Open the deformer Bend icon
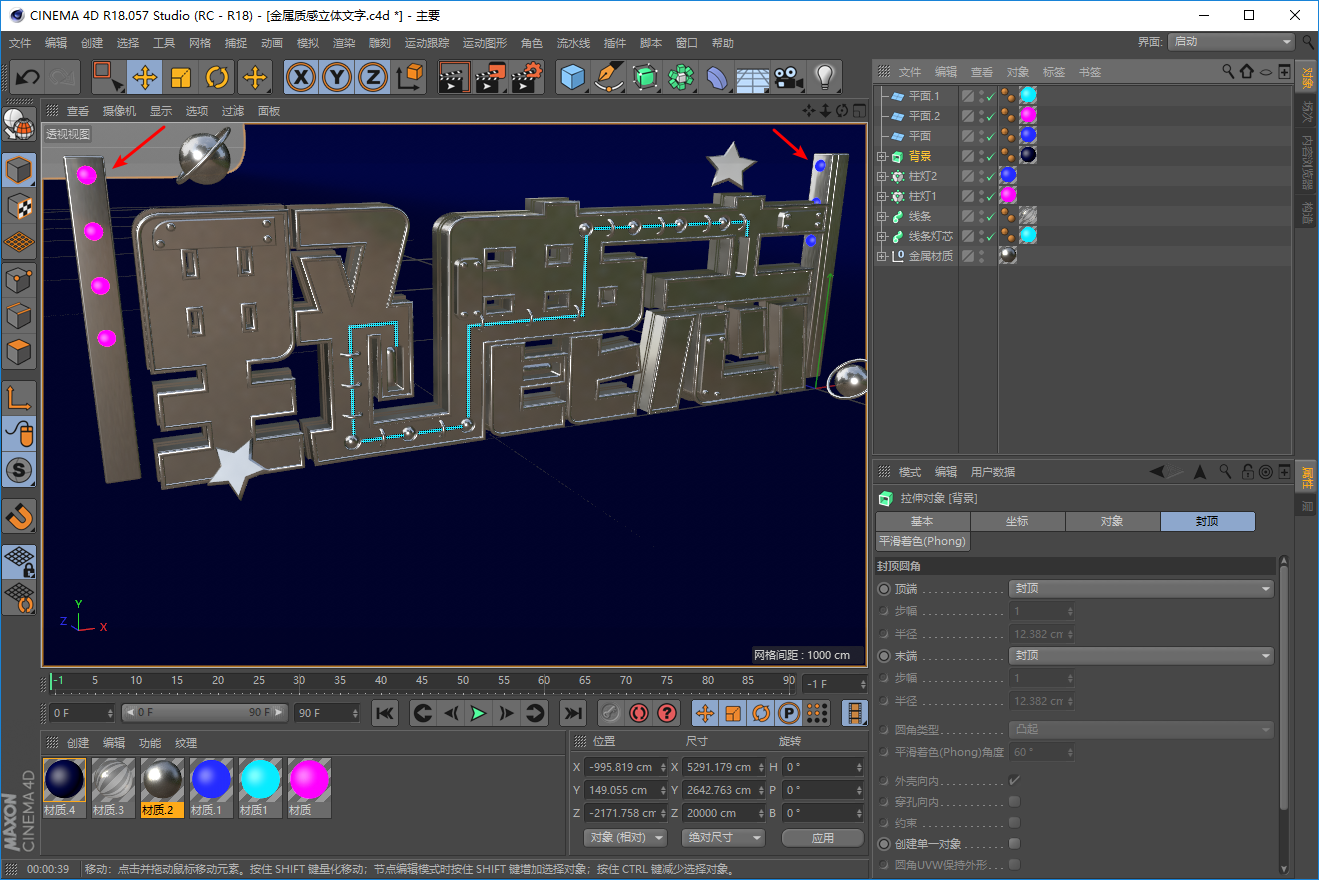The image size is (1319, 880). [717, 77]
